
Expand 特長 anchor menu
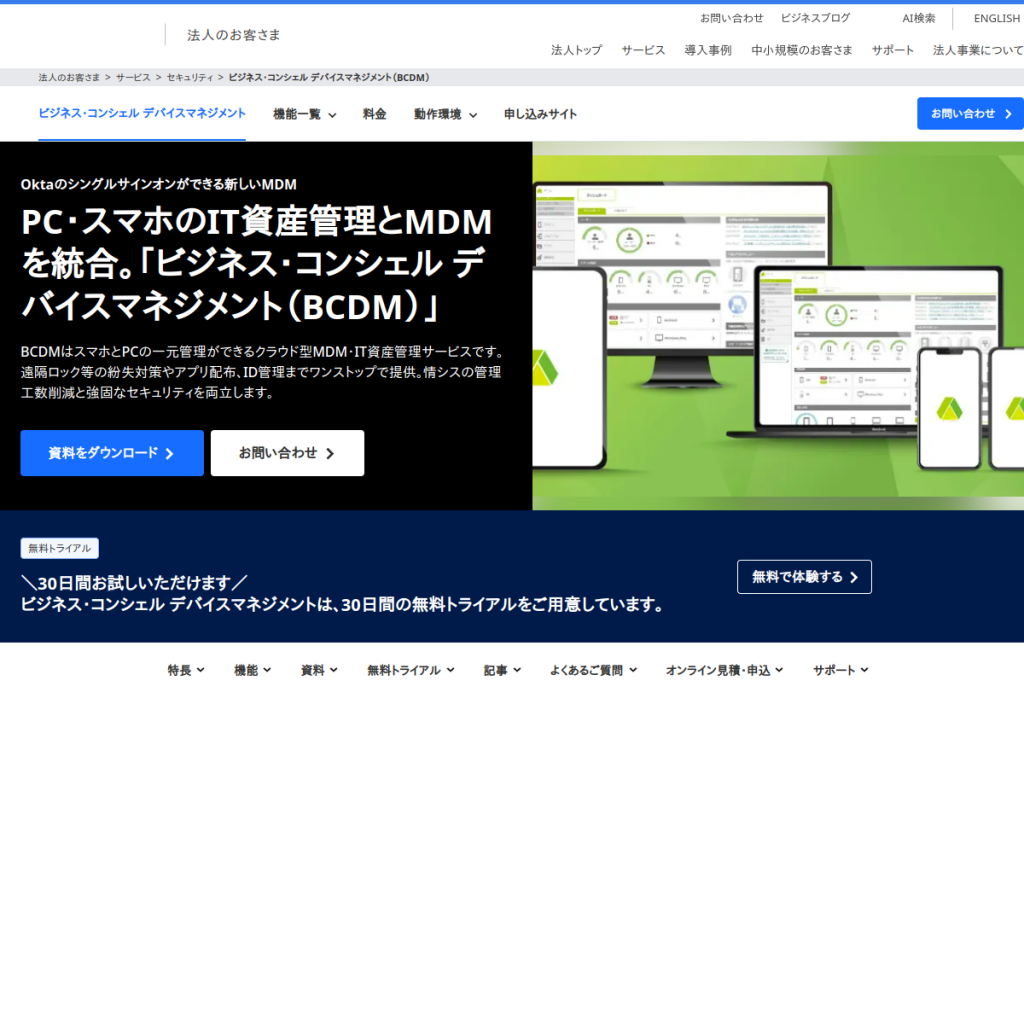185,670
